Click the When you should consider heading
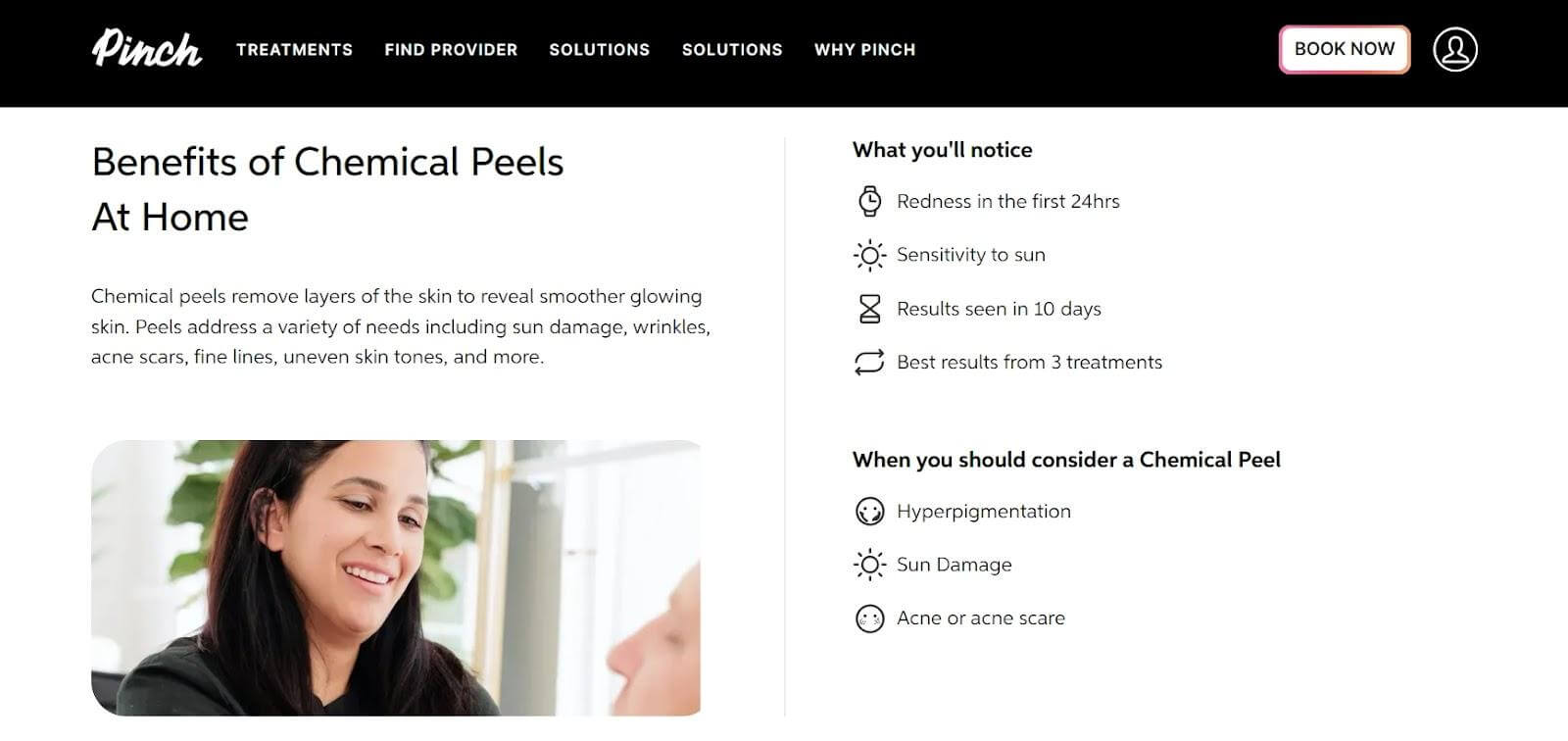 pos(1066,460)
